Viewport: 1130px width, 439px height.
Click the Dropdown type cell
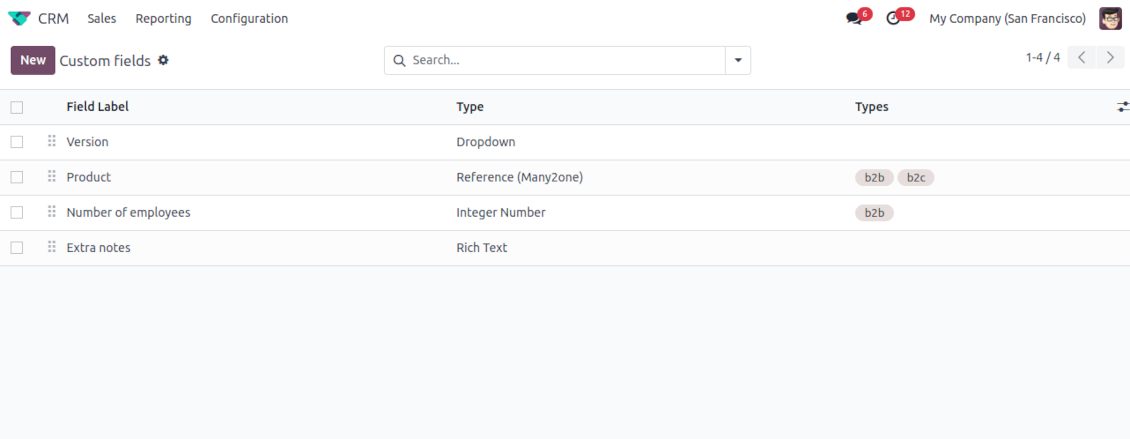pos(486,142)
